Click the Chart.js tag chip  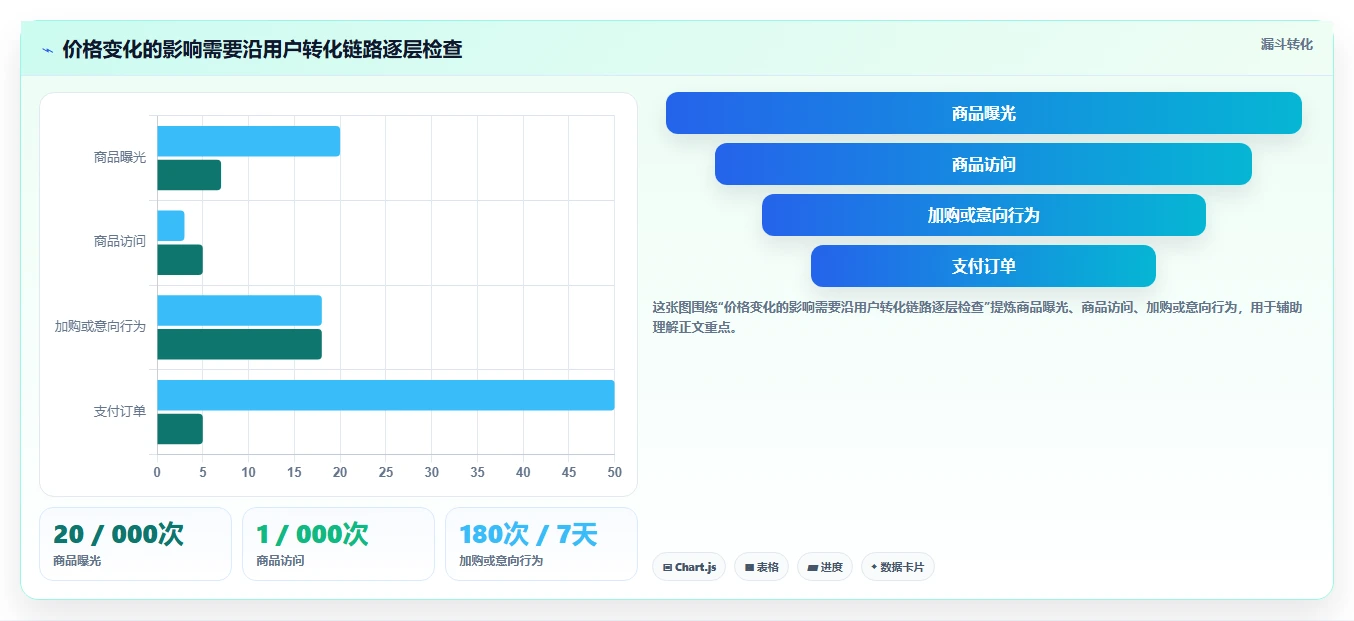click(689, 567)
